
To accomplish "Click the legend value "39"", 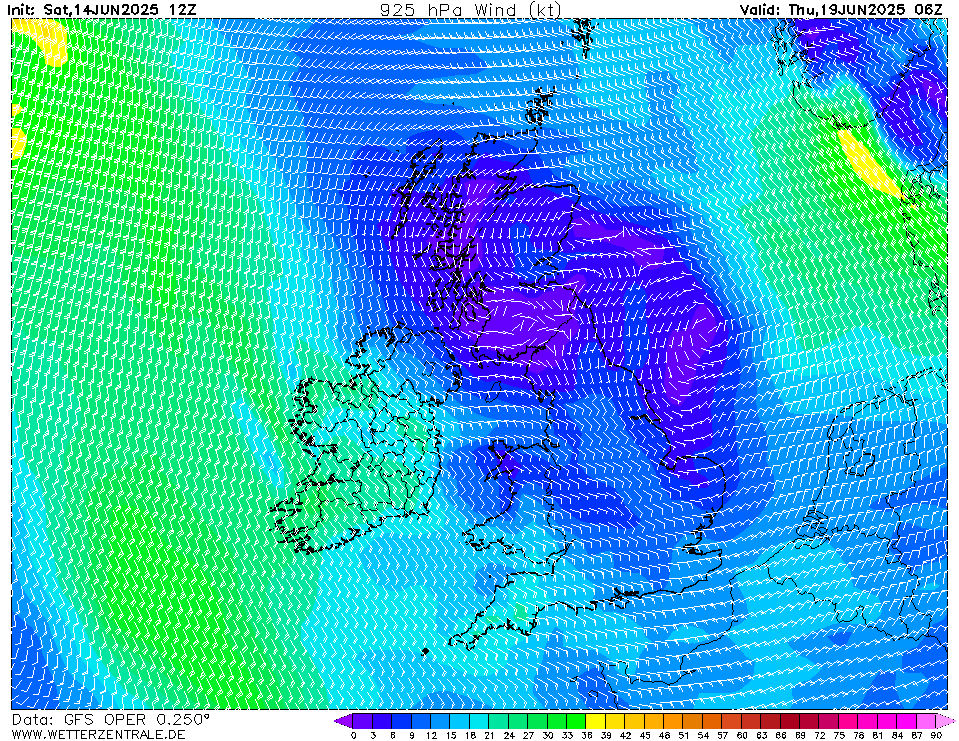I will (x=605, y=735).
